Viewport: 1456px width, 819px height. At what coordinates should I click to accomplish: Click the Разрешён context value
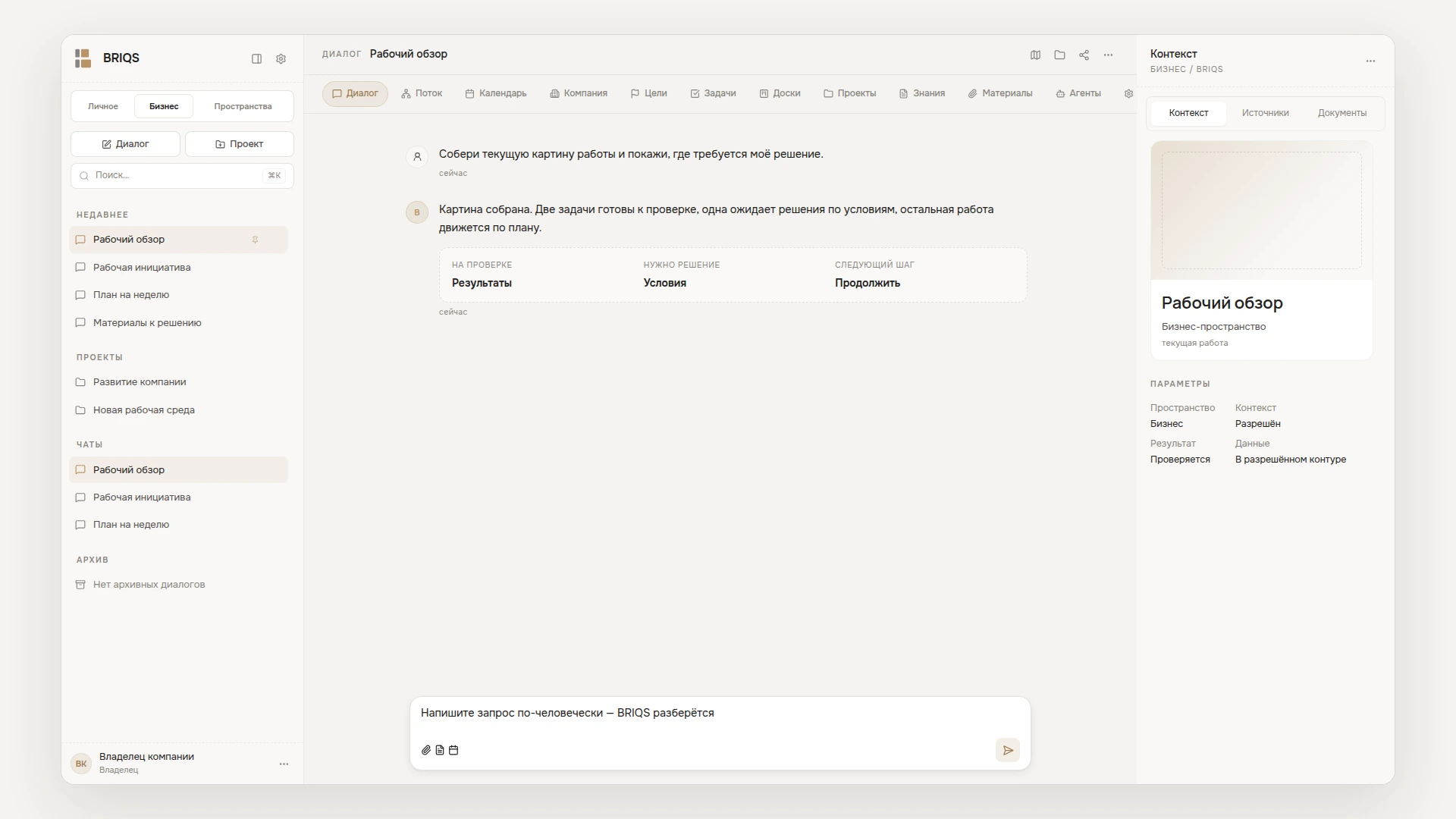click(x=1257, y=424)
